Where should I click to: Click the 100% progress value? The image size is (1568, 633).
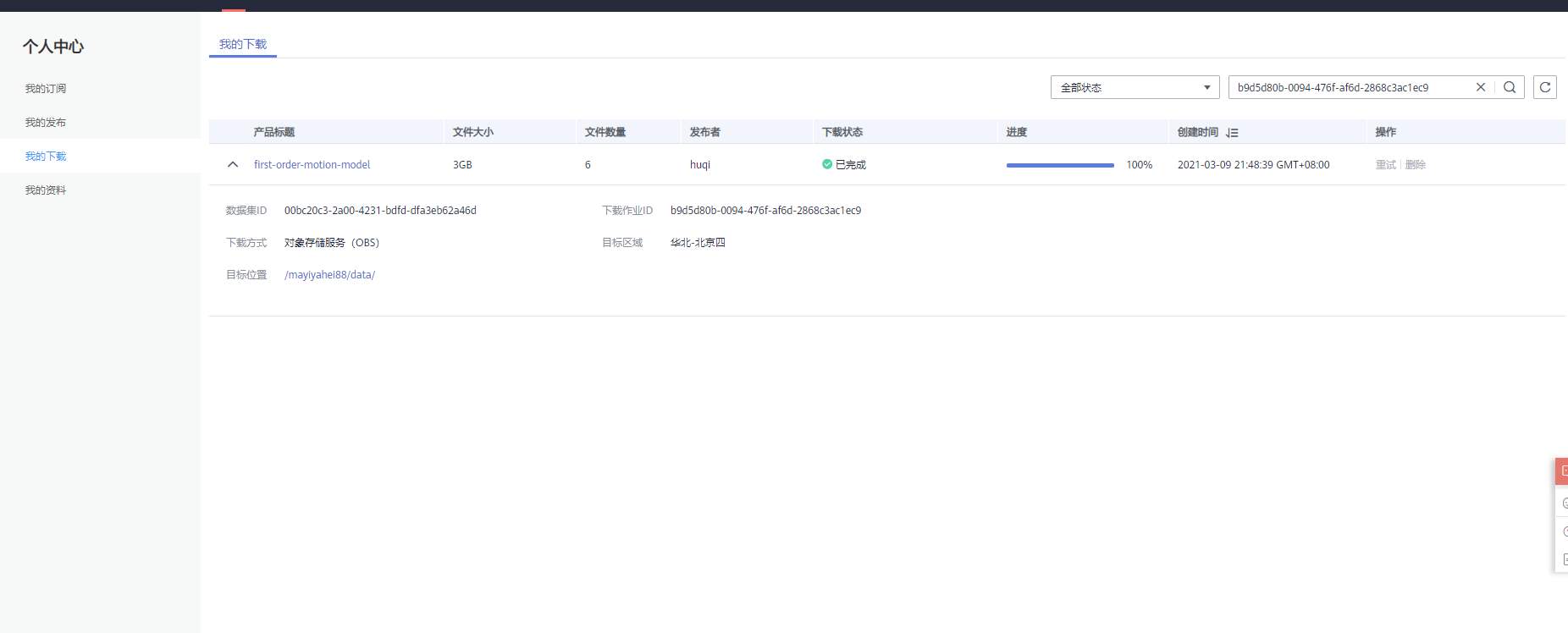coord(1139,164)
